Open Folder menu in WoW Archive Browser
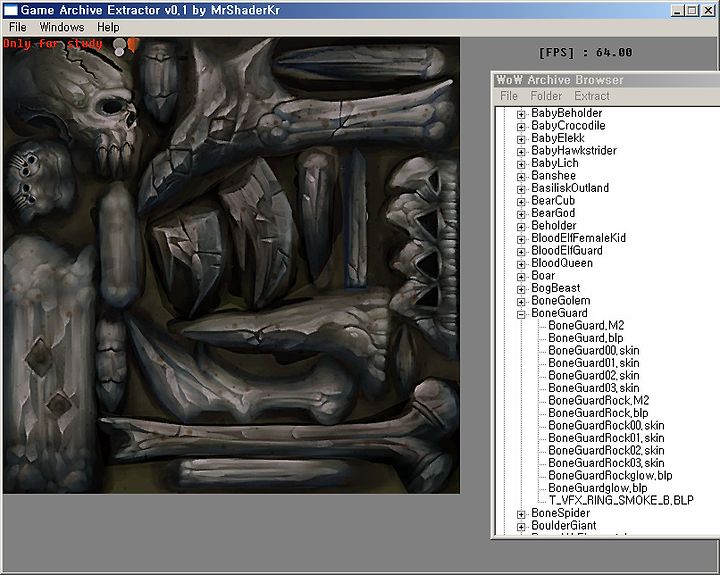720x575 pixels. (546, 96)
